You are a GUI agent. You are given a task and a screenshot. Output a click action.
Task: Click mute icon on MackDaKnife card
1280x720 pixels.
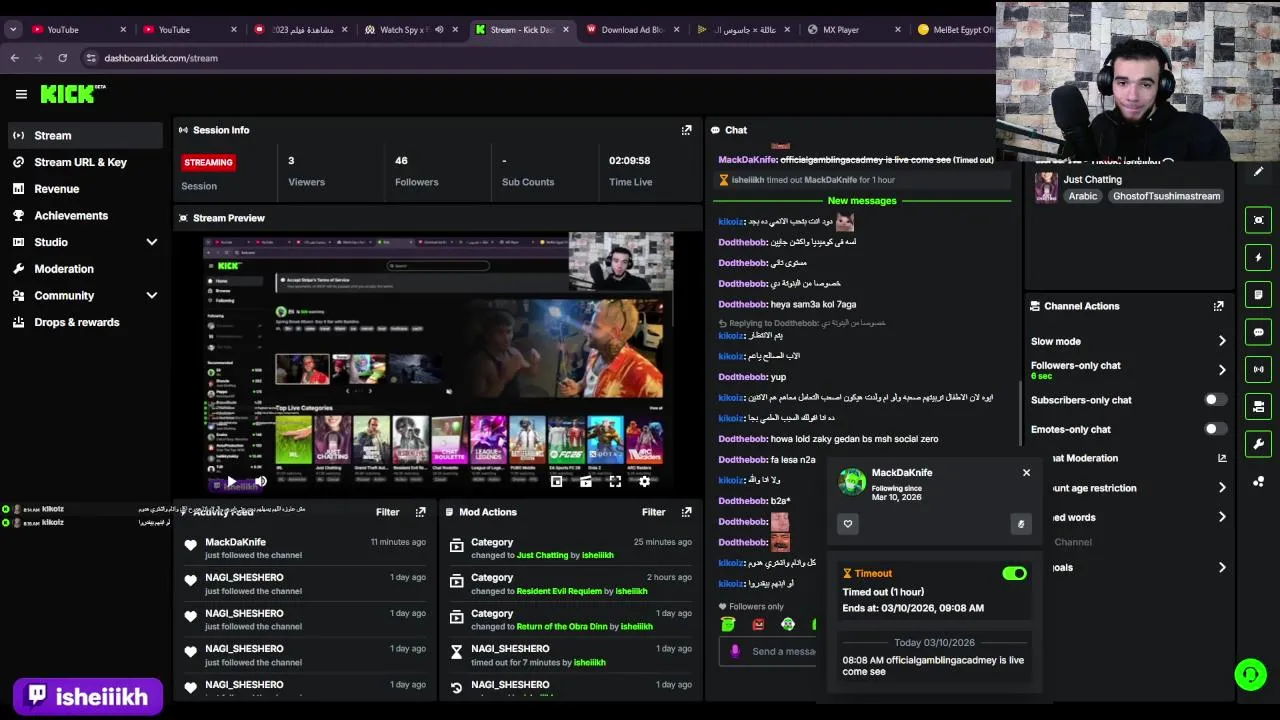(1020, 524)
